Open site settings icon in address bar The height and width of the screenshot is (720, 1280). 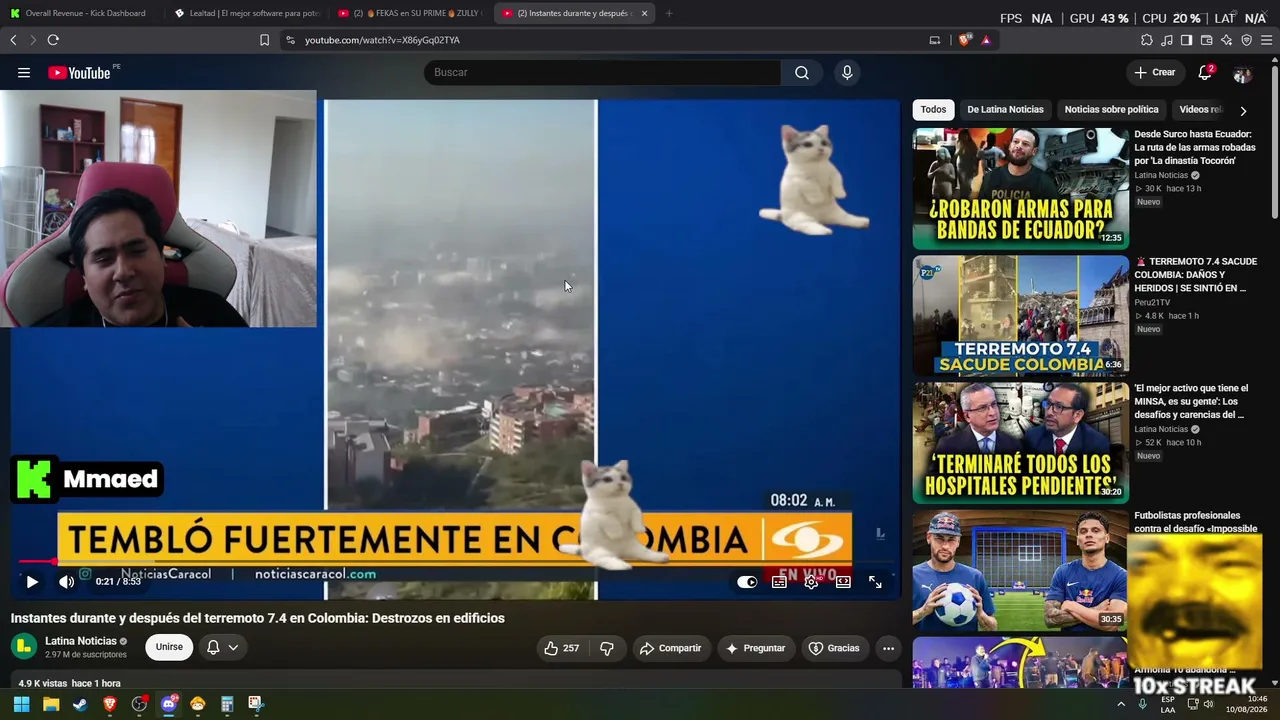pyautogui.click(x=290, y=40)
